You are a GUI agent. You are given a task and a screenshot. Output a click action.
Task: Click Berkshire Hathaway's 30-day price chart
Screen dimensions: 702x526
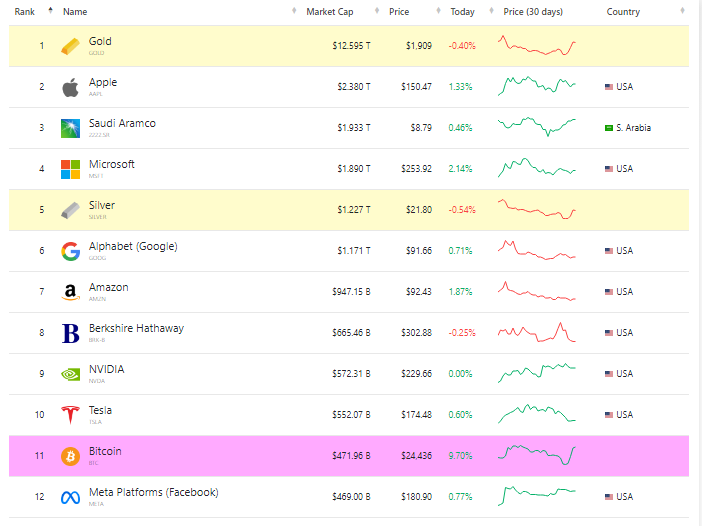(537, 332)
